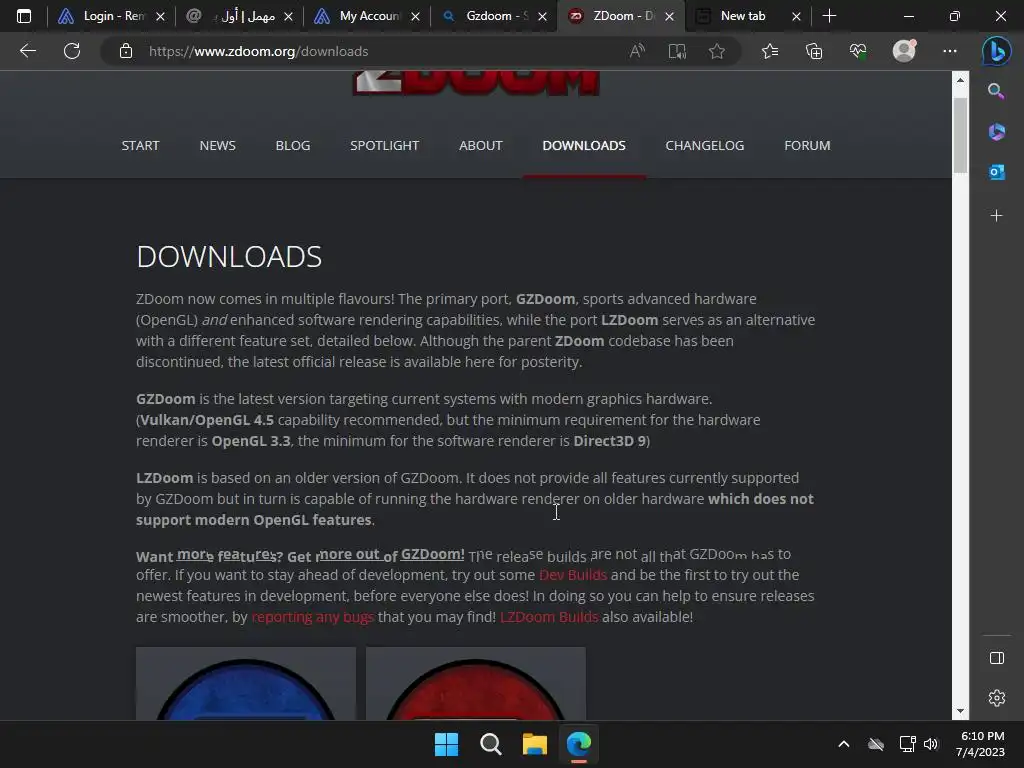
Task: Follow the LZDoom Builds link
Action: pos(549,616)
